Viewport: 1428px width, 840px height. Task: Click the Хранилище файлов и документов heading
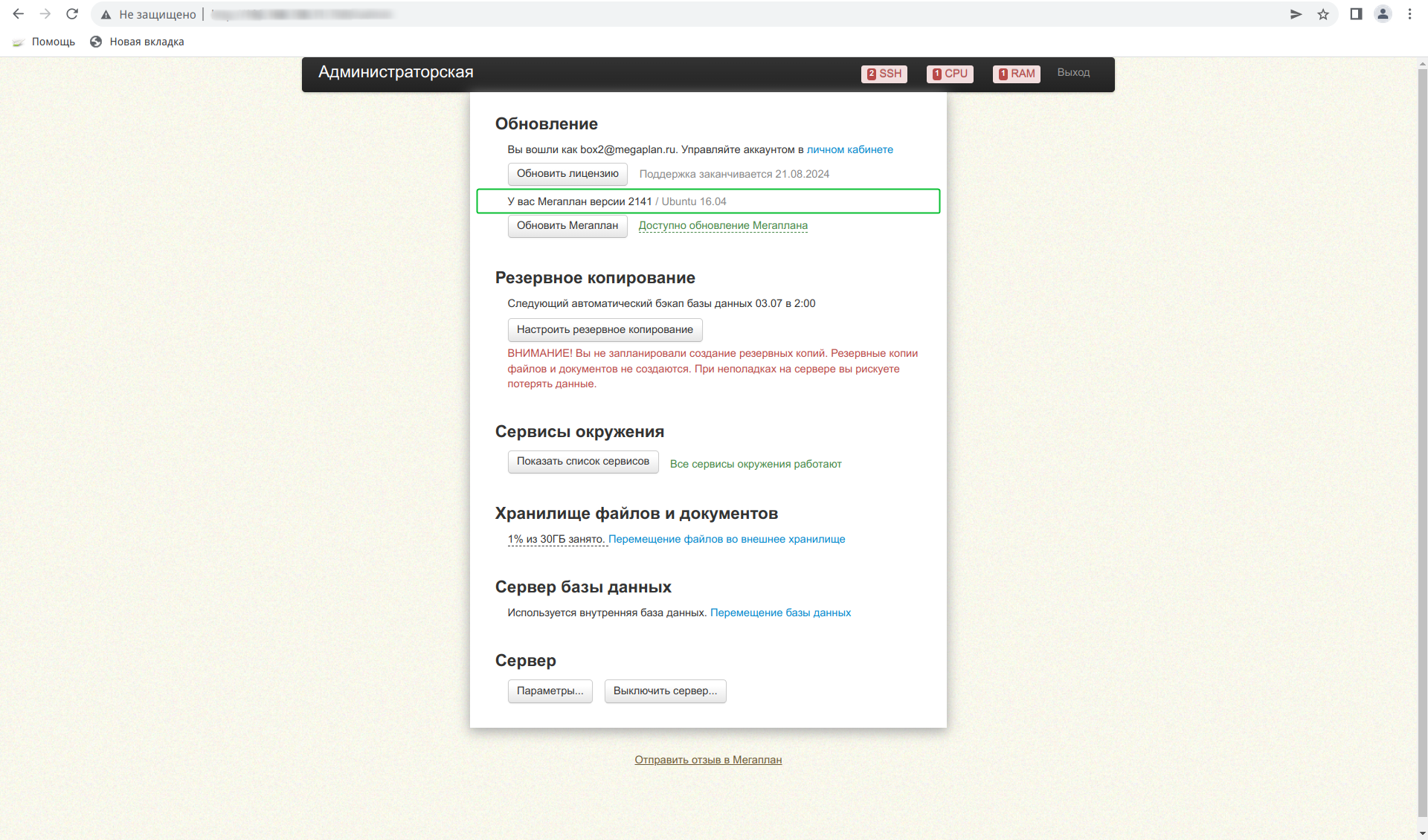(637, 514)
